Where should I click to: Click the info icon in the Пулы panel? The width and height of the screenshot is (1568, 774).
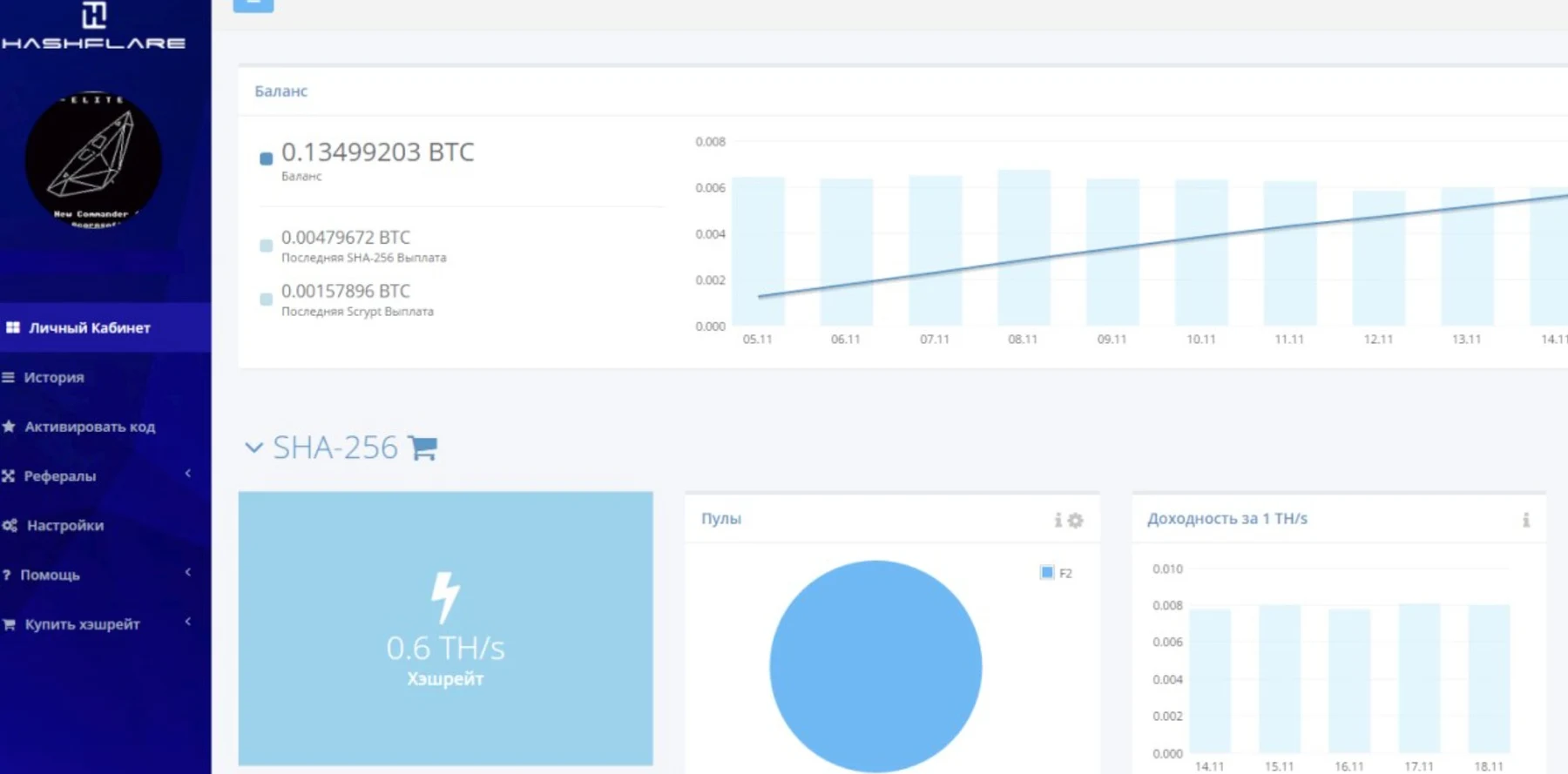(x=1058, y=520)
